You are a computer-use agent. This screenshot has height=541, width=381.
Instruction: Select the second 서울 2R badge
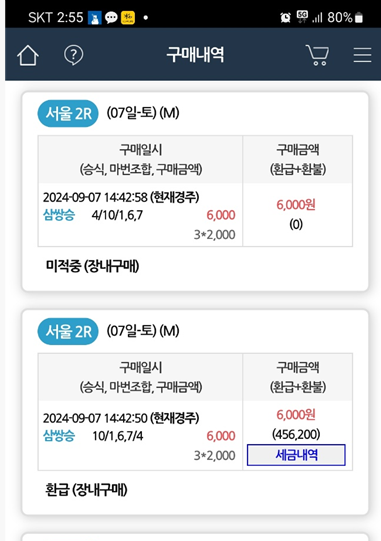[68, 331]
